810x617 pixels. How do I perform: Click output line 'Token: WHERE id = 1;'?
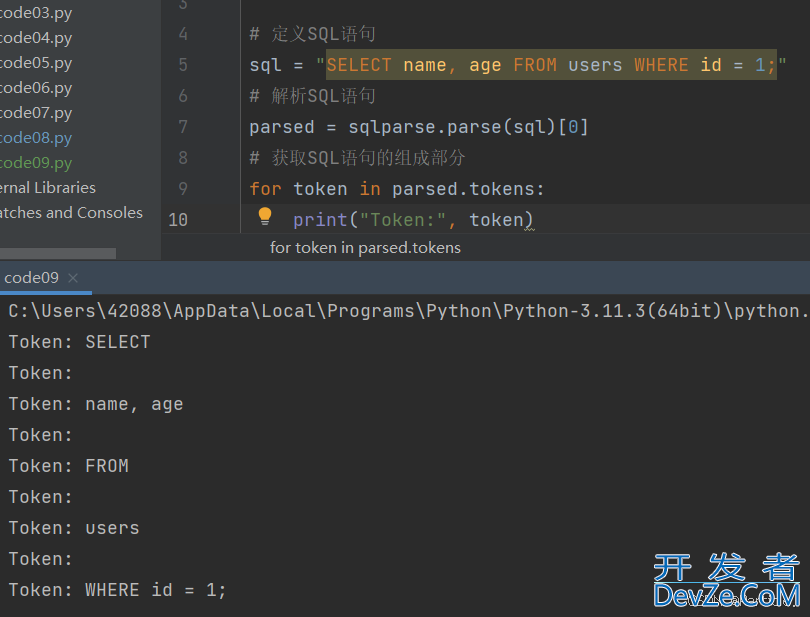point(117,590)
